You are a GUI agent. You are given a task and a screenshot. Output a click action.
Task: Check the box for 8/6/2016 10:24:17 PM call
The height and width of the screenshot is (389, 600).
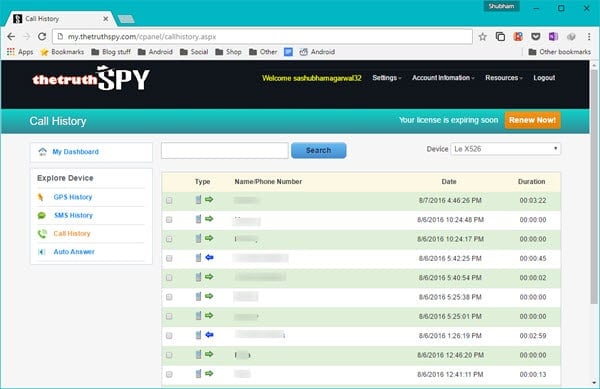(x=169, y=239)
